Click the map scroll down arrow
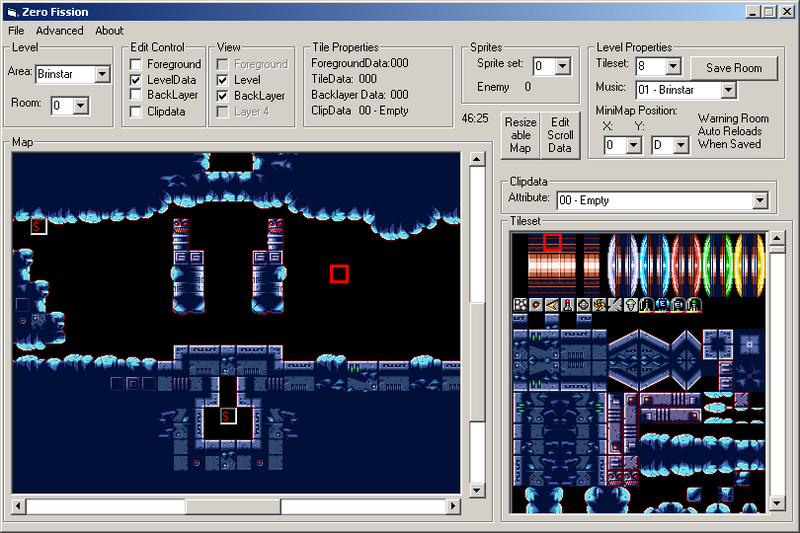Screen dimensions: 800x533 [477, 491]
